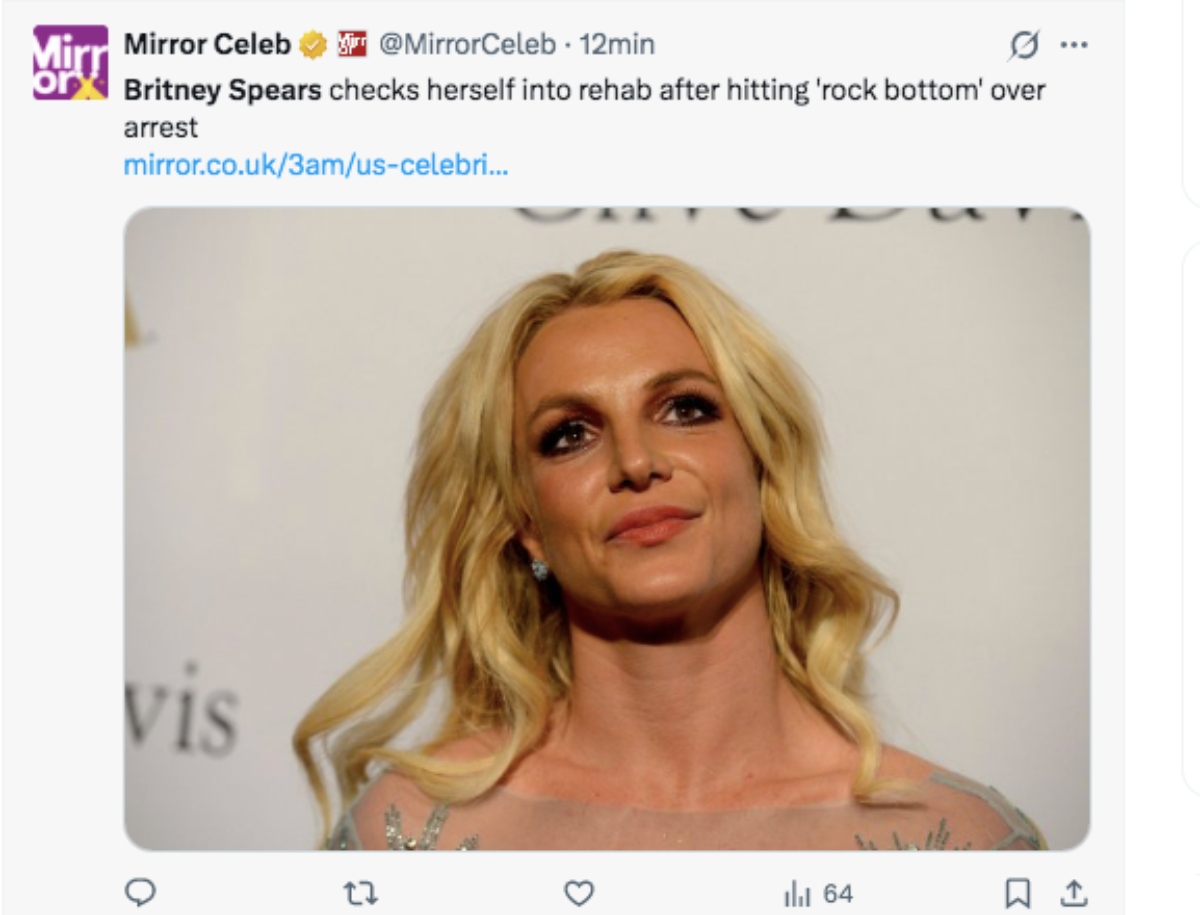Image resolution: width=1200 pixels, height=915 pixels.
Task: Open the Mirror Celeb profile name
Action: (205, 44)
